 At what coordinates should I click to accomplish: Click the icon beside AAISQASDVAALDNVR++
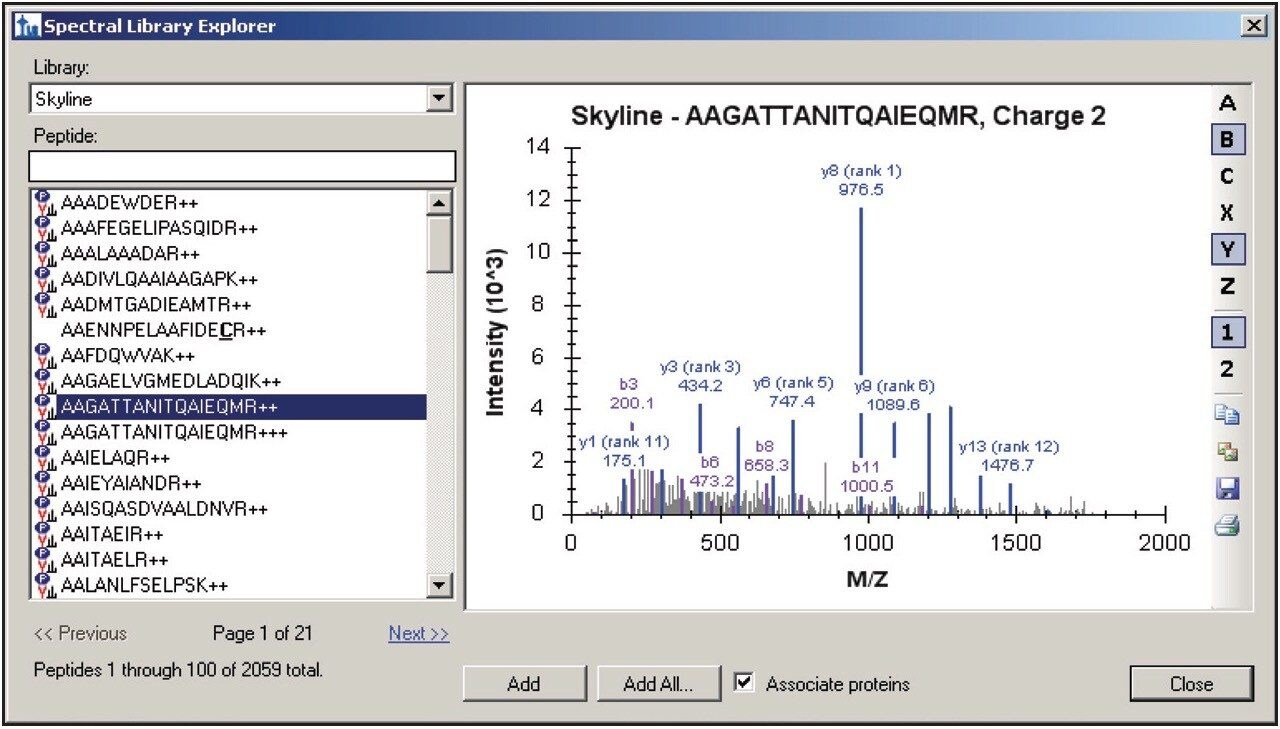pos(45,508)
